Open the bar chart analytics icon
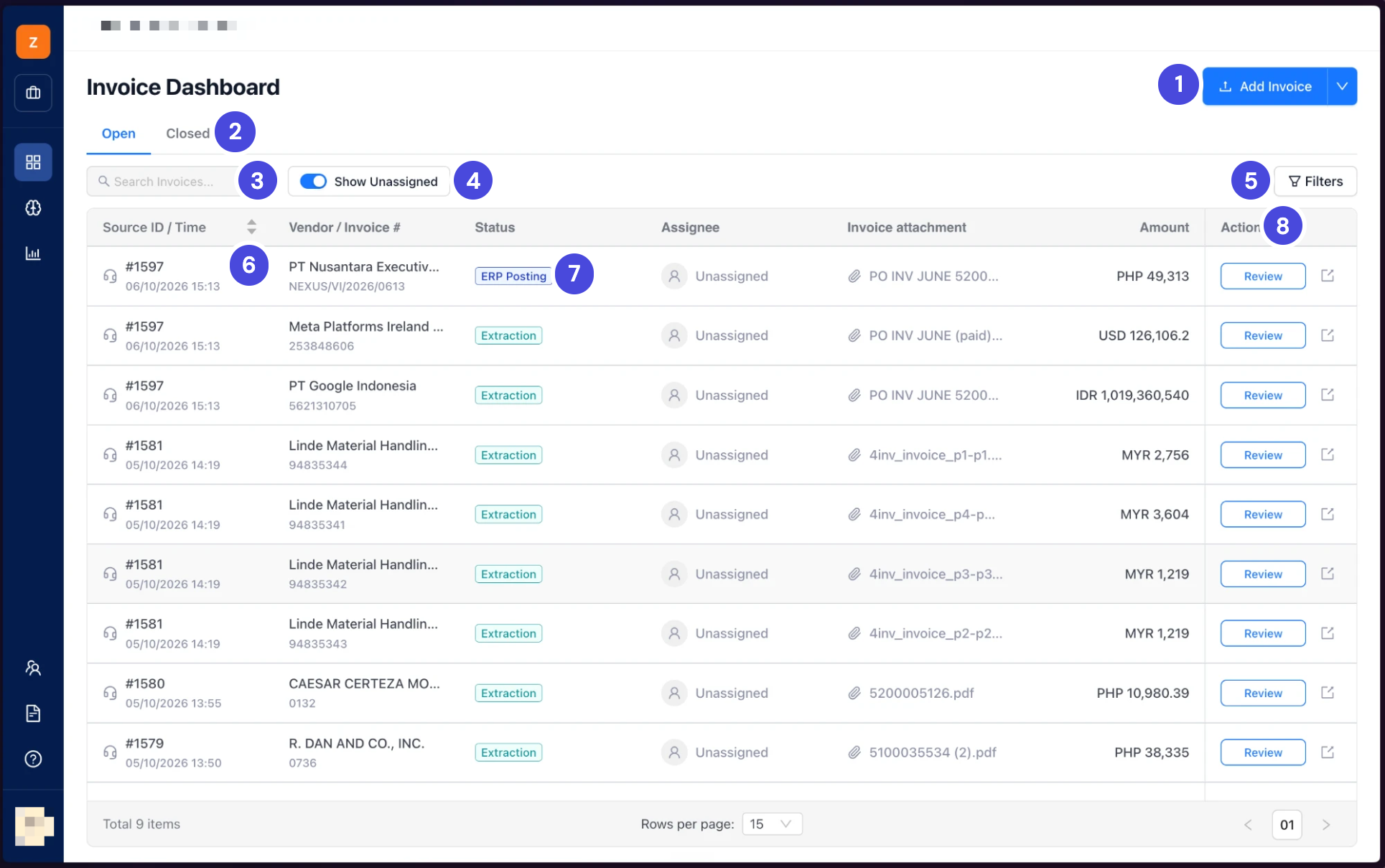This screenshot has width=1385, height=868. coord(33,253)
